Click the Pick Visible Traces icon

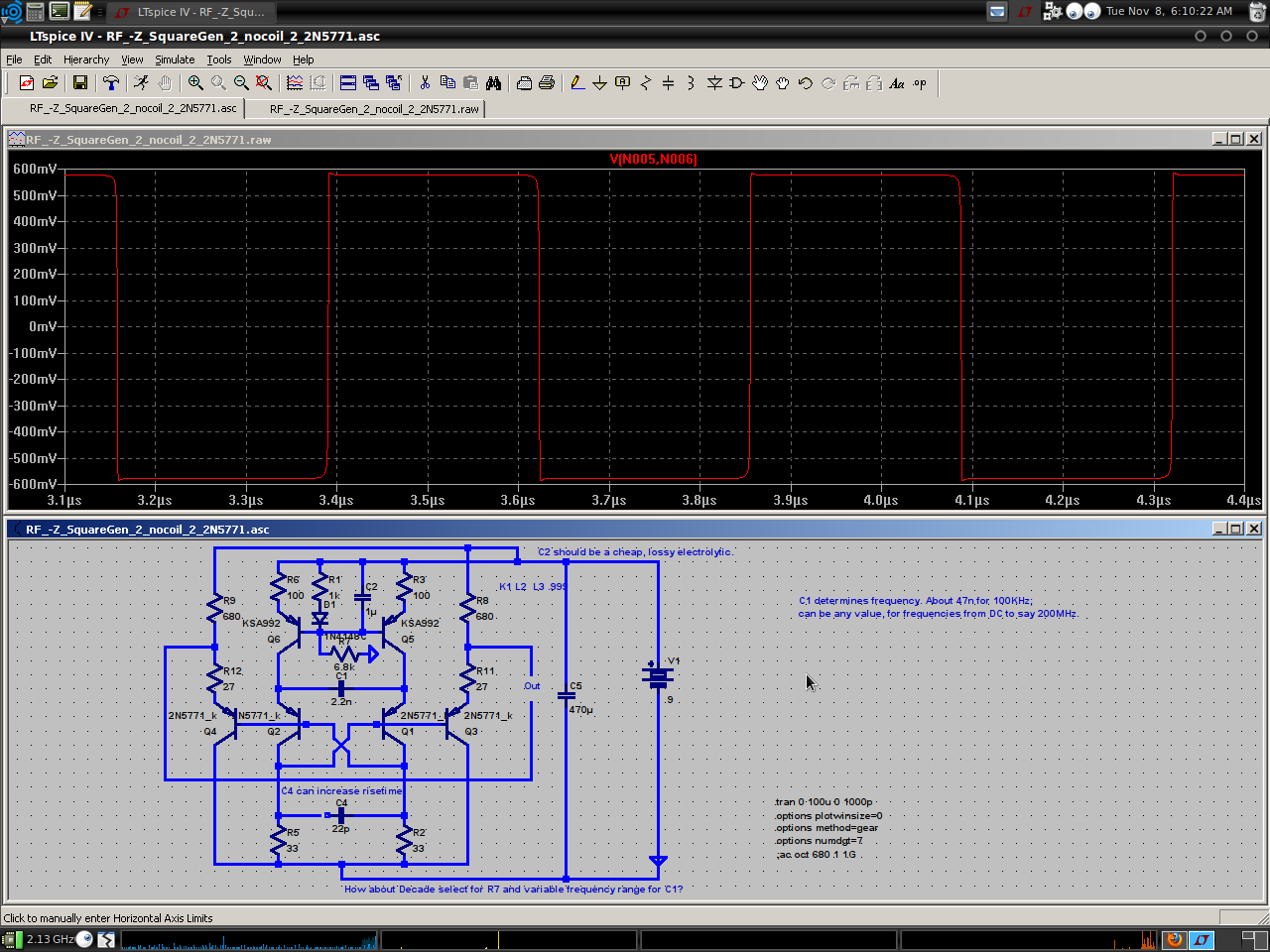point(295,83)
